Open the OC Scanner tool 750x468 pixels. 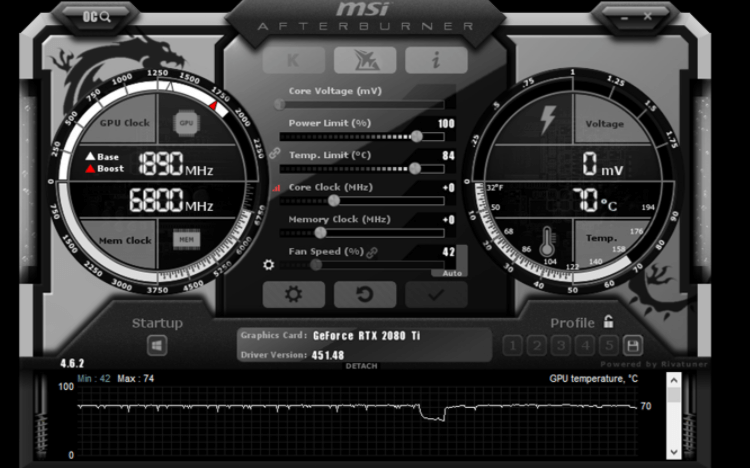coord(97,16)
